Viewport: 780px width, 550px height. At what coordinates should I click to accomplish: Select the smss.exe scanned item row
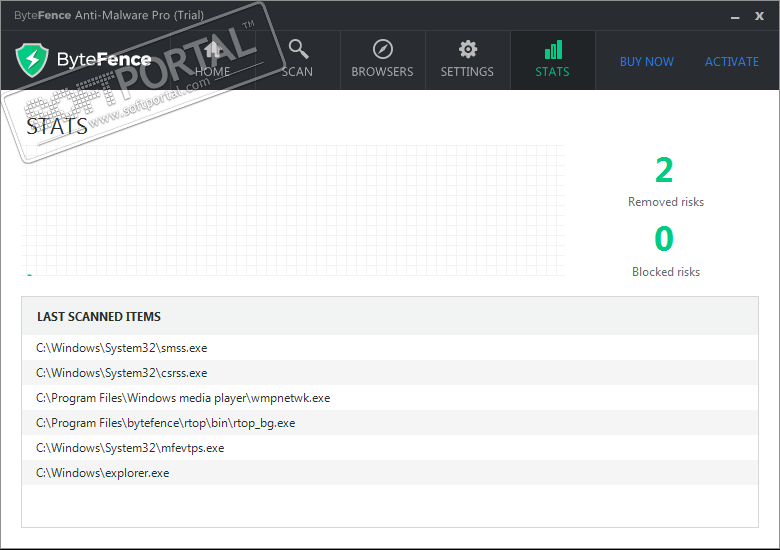(x=390, y=348)
